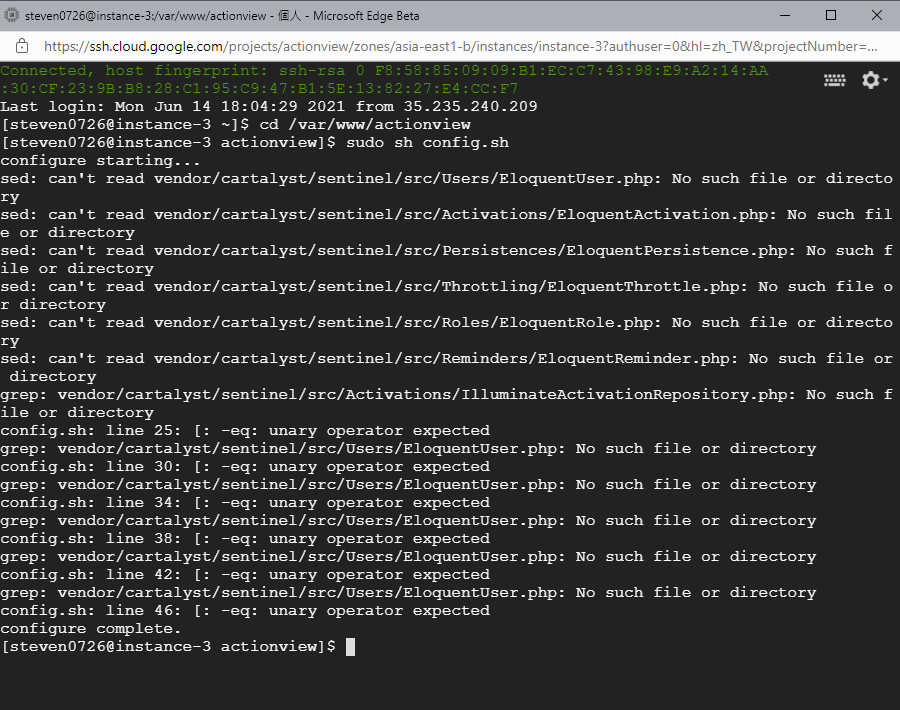Click the sed EloquentActivation.php error line
900x710 pixels.
447,223
